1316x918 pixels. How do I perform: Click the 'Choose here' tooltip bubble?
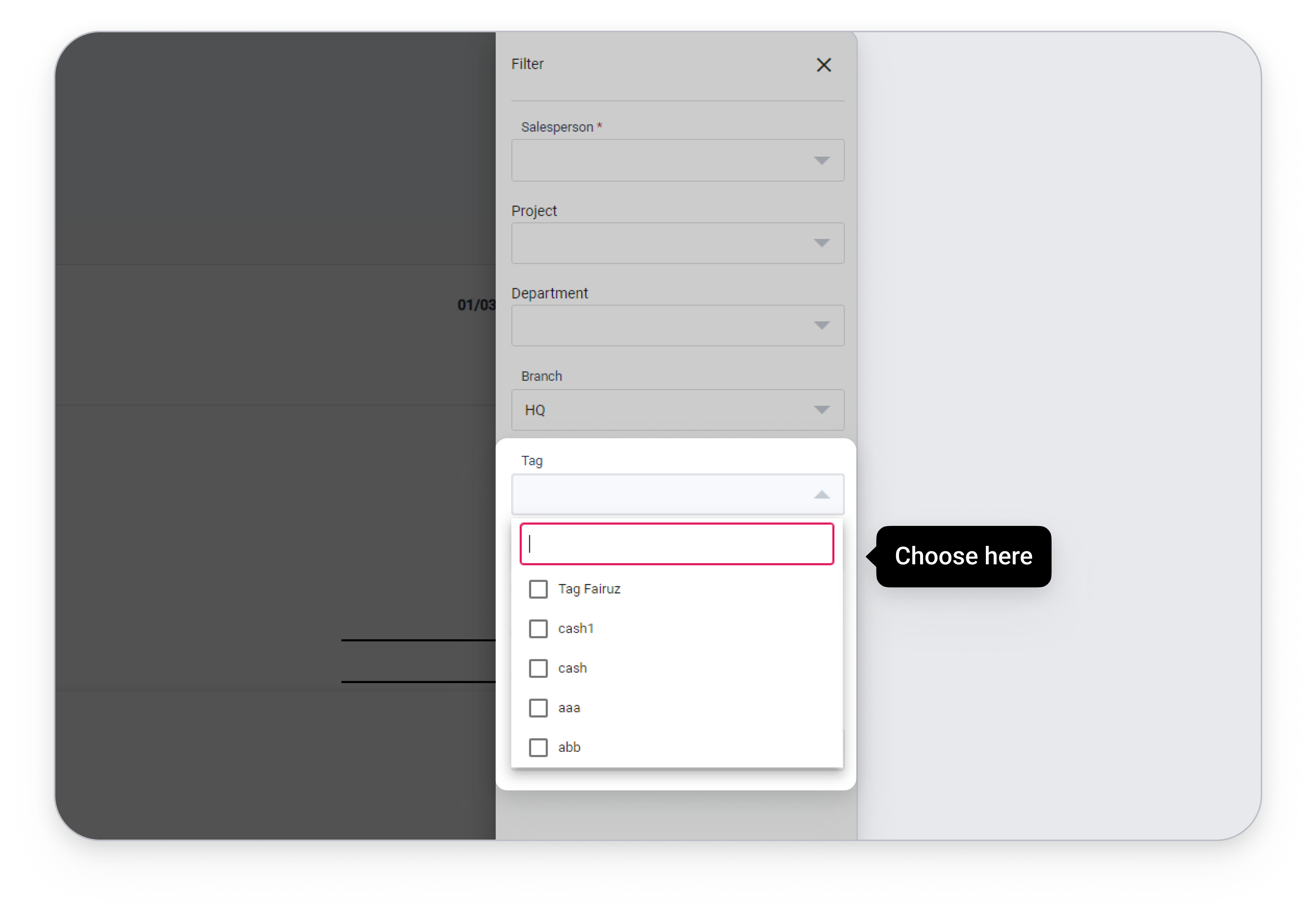963,556
